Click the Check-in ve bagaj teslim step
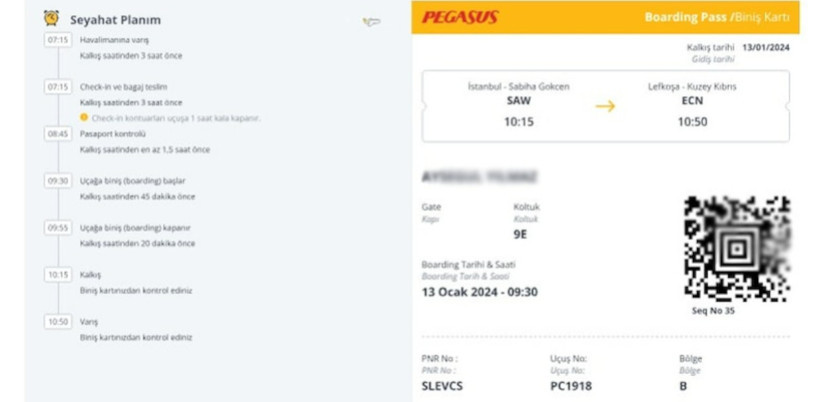This screenshot has width=820, height=402. pyautogui.click(x=123, y=87)
